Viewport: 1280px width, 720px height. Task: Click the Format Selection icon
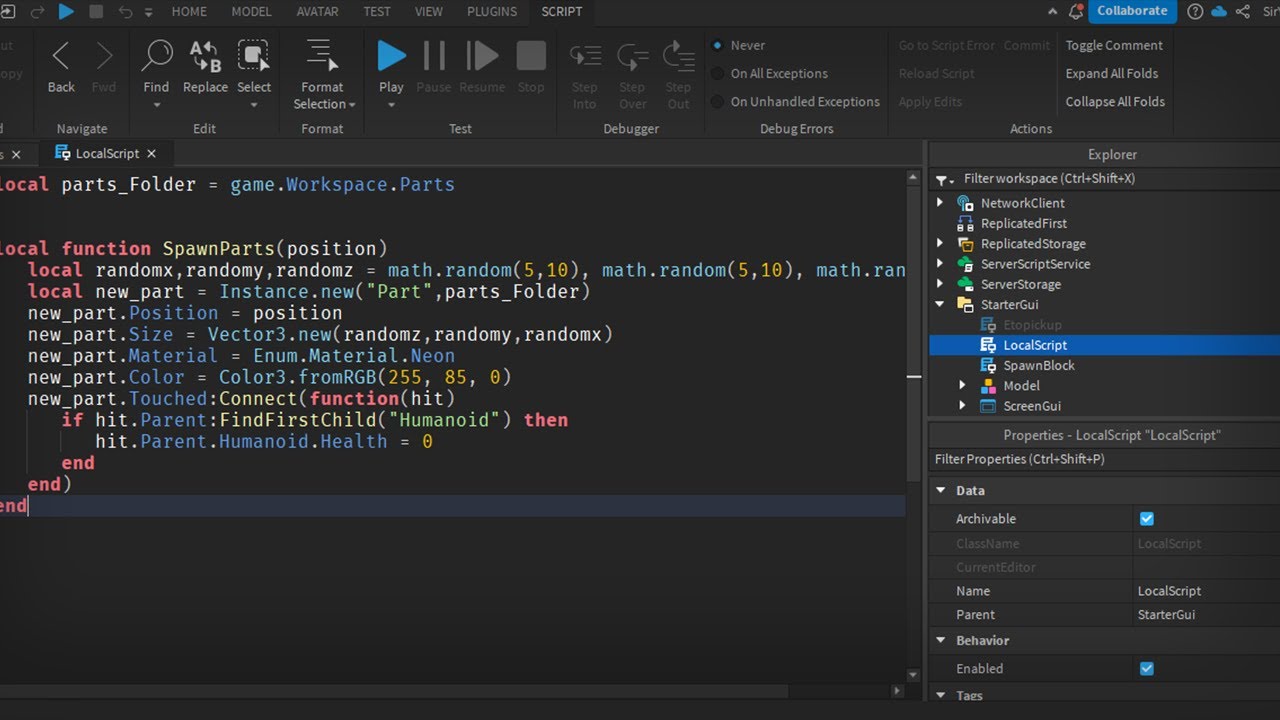point(321,56)
